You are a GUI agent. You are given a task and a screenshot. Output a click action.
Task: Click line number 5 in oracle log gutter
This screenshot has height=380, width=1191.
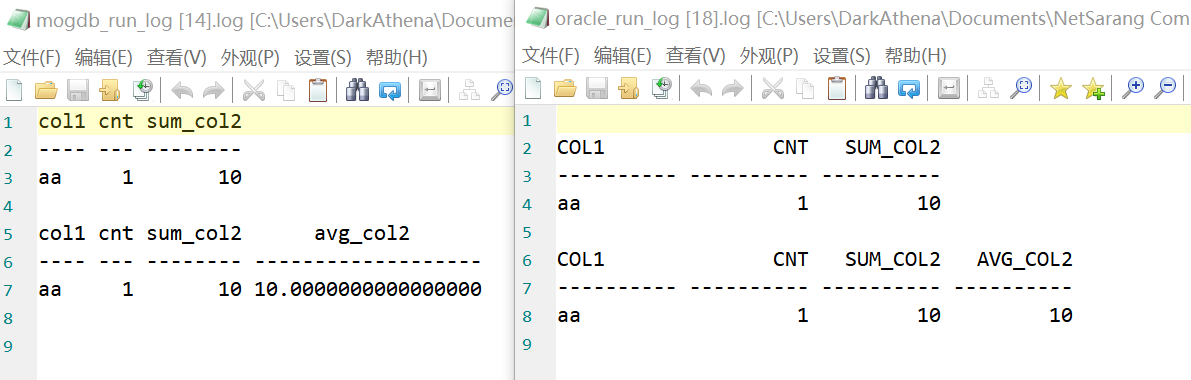(527, 232)
